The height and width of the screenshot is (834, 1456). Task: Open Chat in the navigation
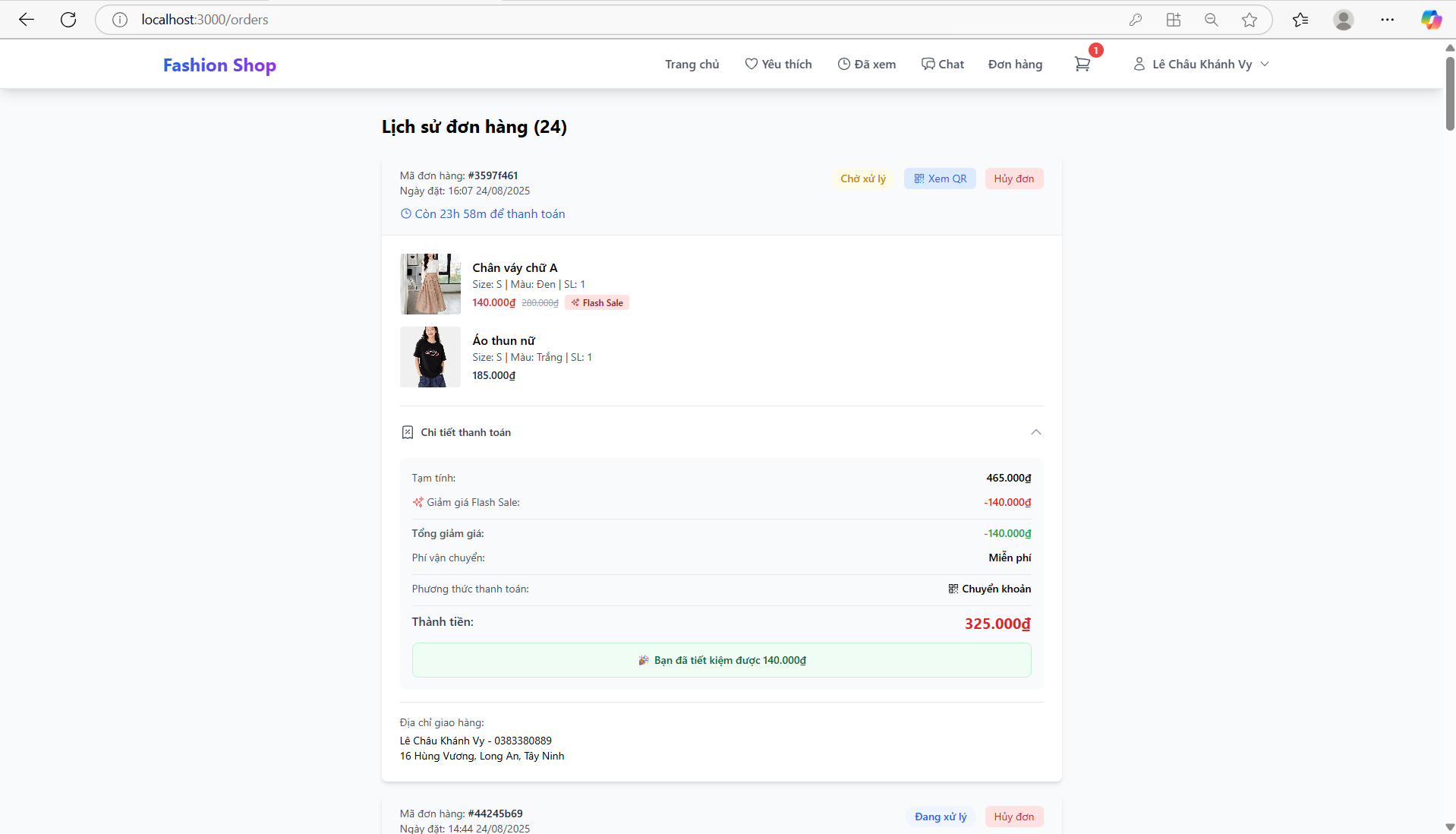click(942, 64)
